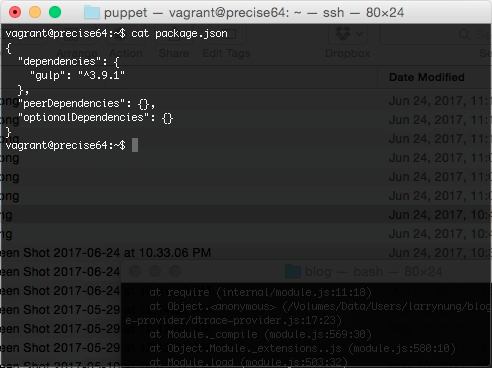Screen dimensions: 492x368
Task: Click the "gulp" dependency line in output
Action: (77, 75)
